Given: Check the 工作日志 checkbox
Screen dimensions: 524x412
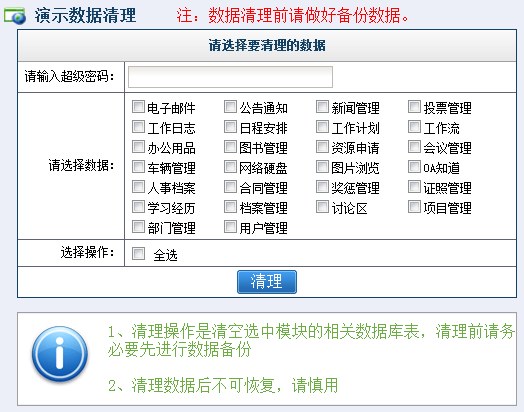Looking at the screenshot, I should 138,127.
